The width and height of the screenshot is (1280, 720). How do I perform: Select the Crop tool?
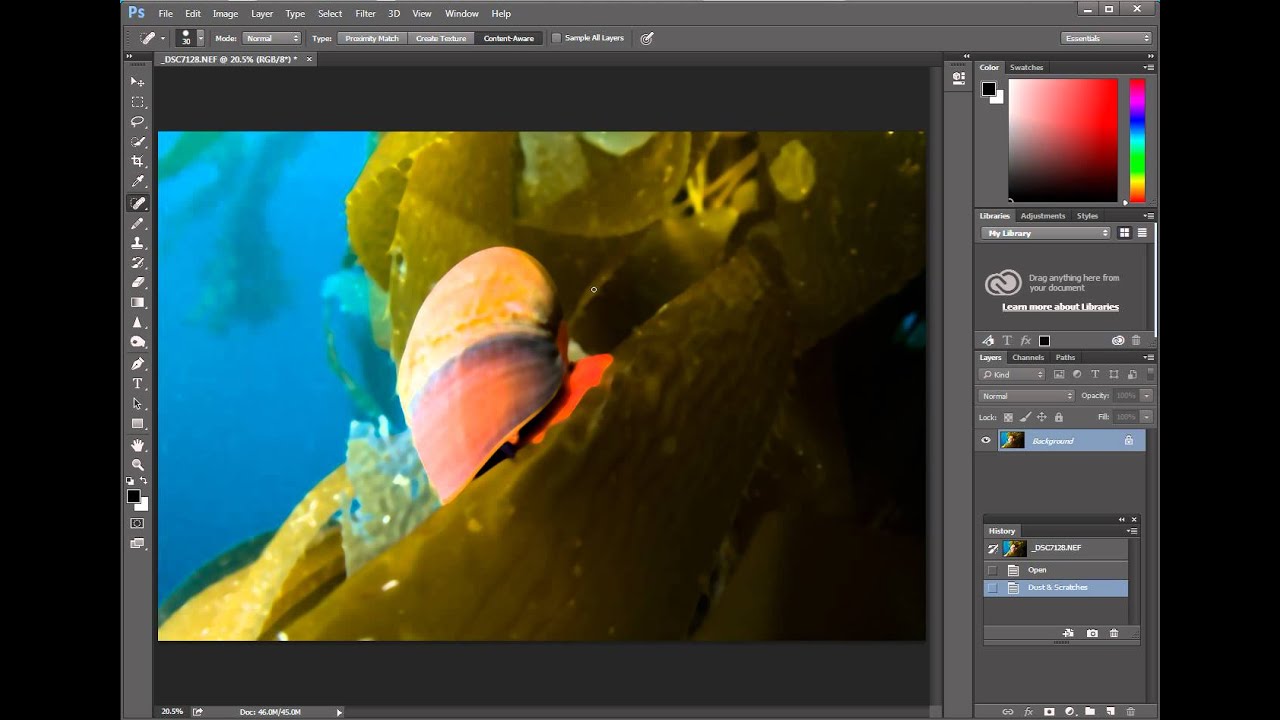(138, 162)
